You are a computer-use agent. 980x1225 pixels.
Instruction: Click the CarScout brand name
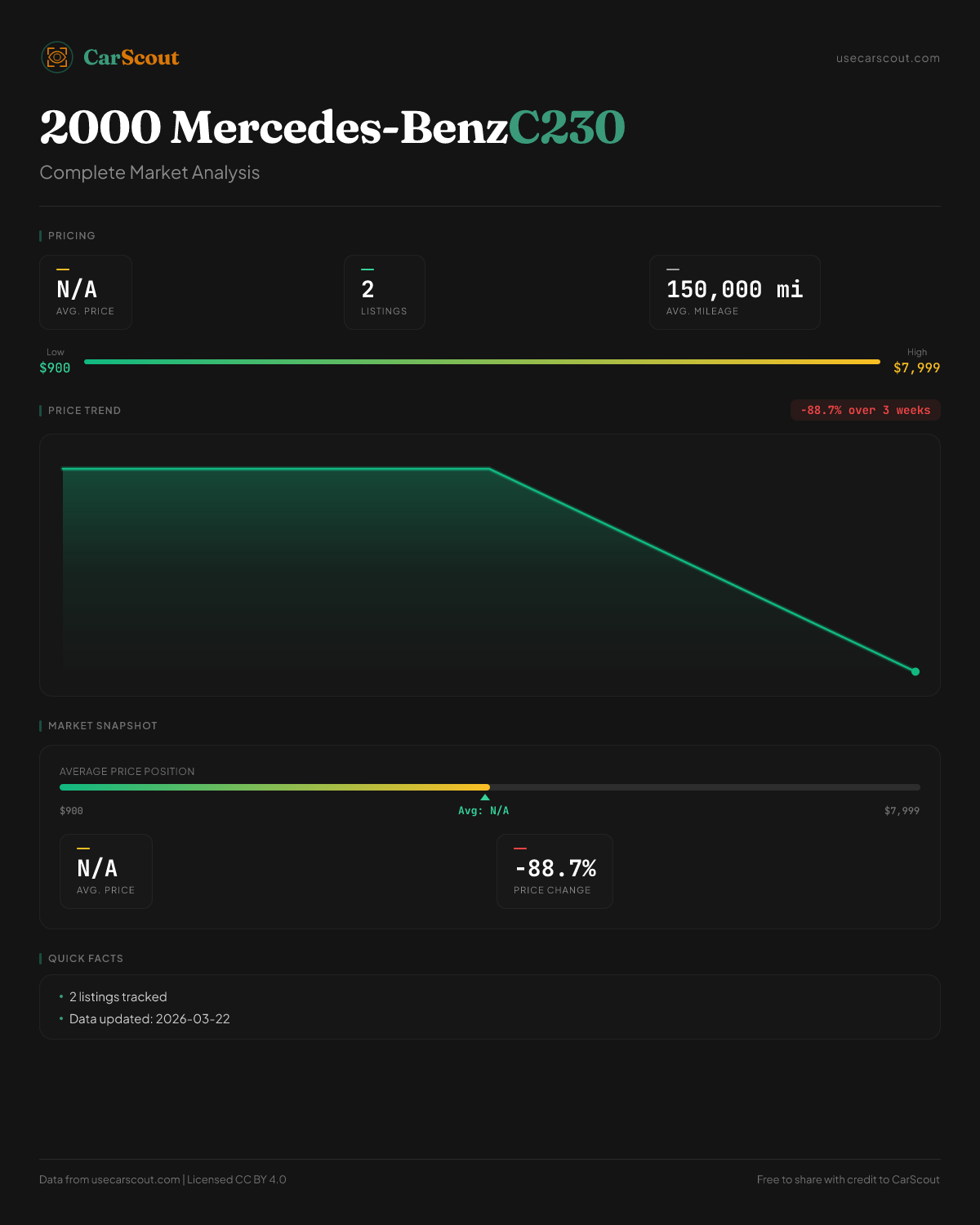coord(131,57)
